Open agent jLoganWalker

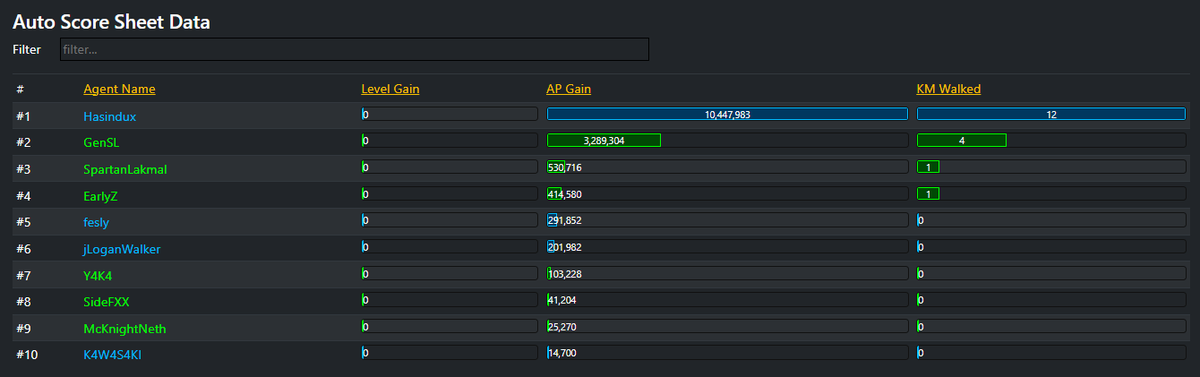coord(121,249)
